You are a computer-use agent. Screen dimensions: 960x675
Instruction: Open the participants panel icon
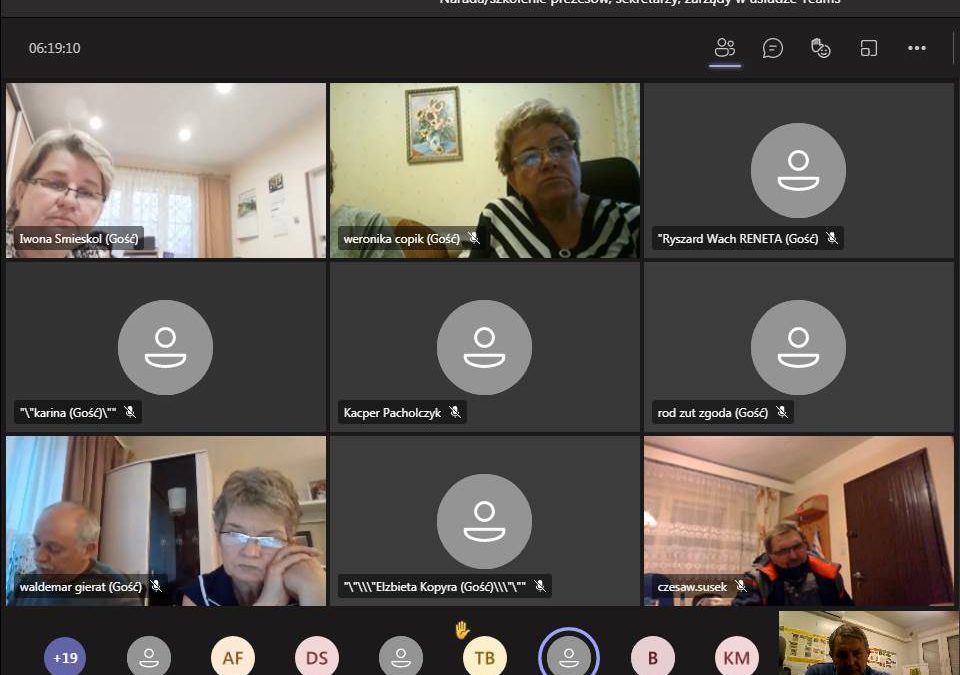[x=725, y=48]
